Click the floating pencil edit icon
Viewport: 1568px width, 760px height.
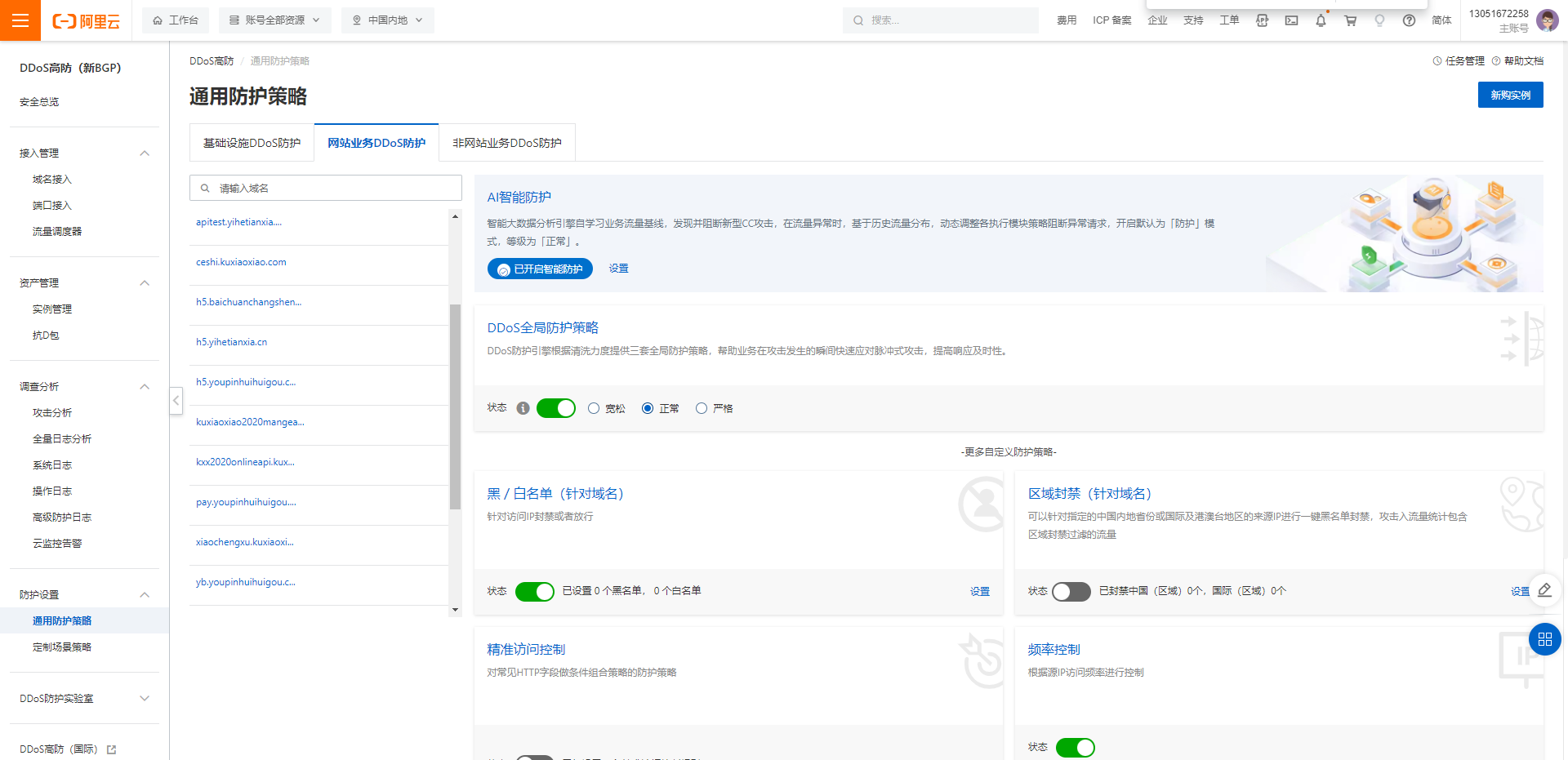[x=1544, y=590]
